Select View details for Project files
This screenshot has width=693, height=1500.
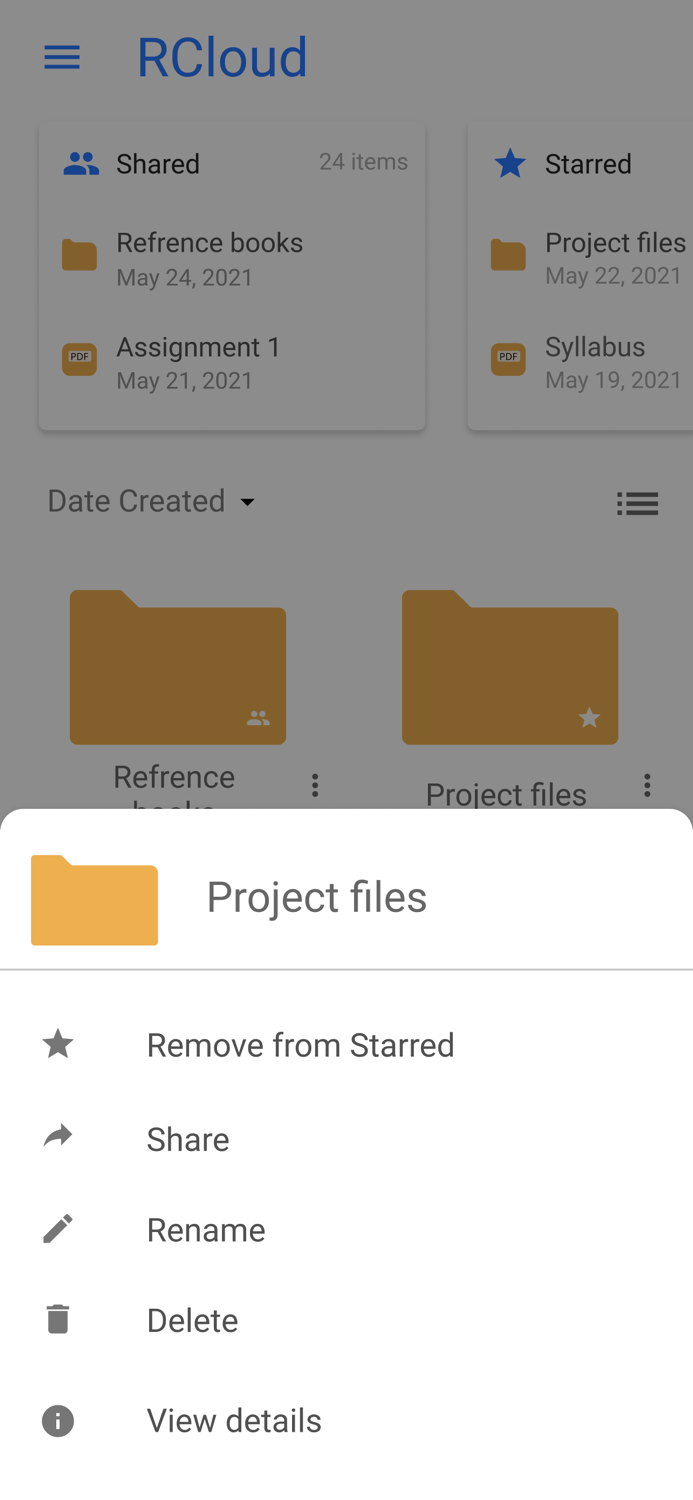coord(234,1420)
